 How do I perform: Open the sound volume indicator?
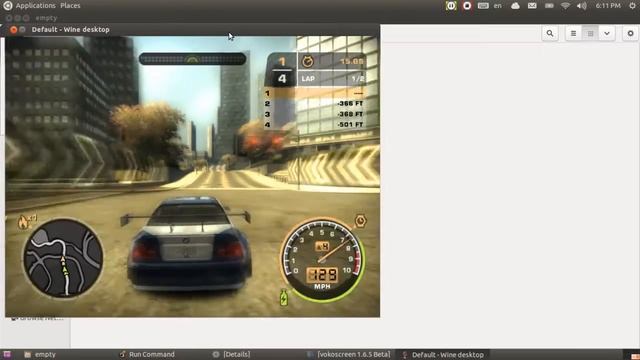click(x=582, y=6)
